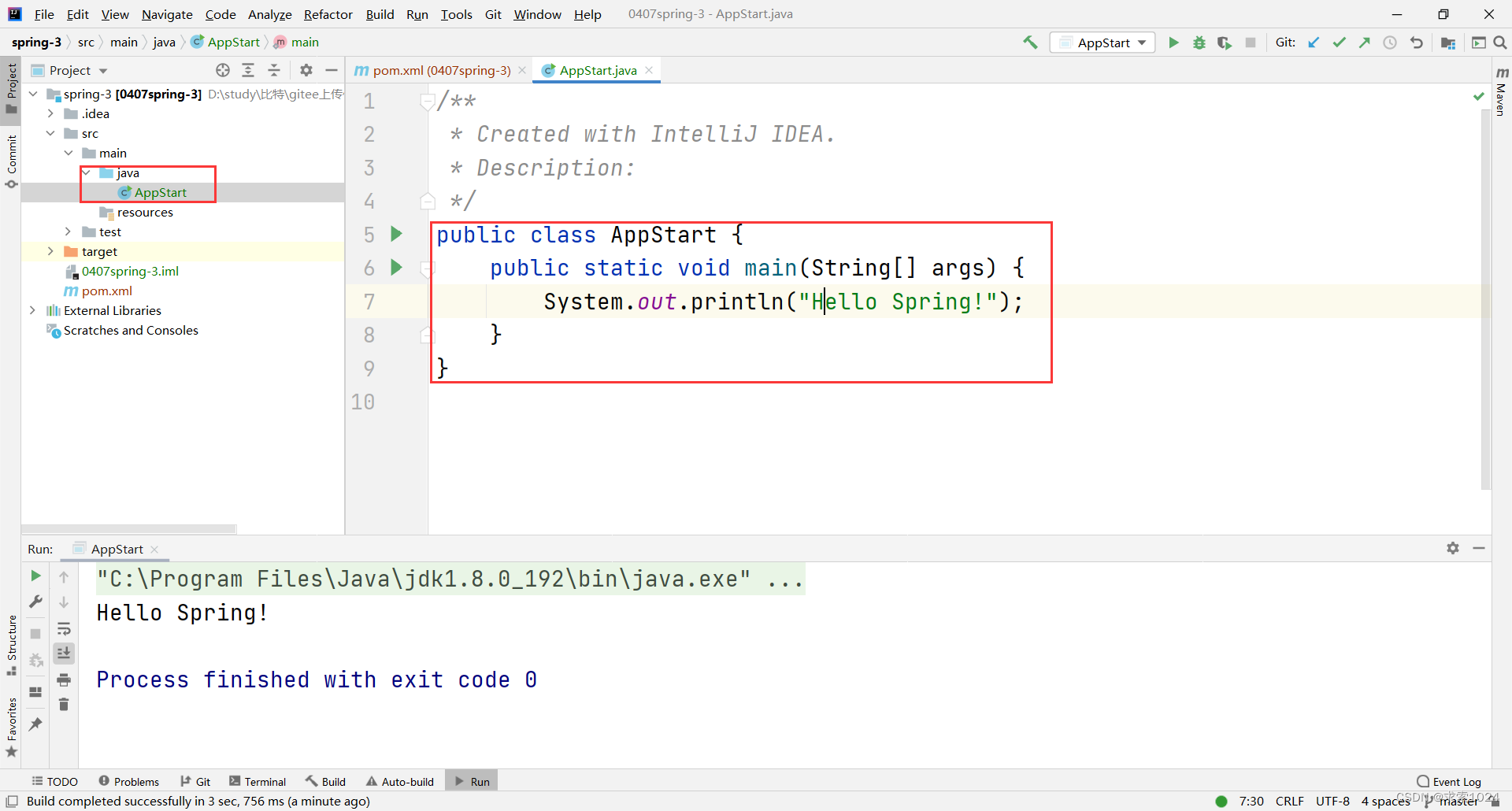Click the pin tab icon in Run panel
1512x811 pixels.
pyautogui.click(x=35, y=724)
